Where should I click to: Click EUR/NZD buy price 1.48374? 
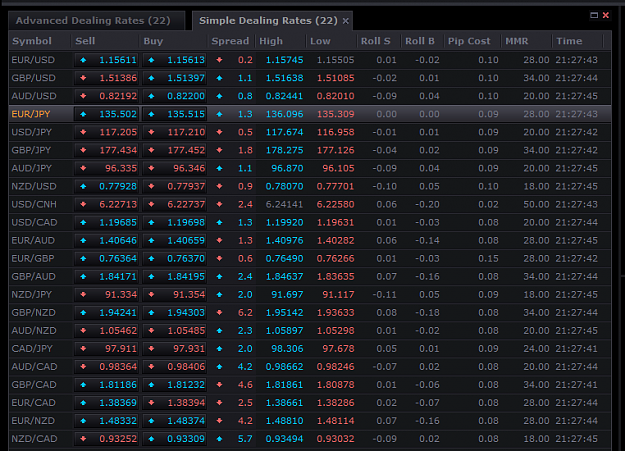click(x=174, y=421)
